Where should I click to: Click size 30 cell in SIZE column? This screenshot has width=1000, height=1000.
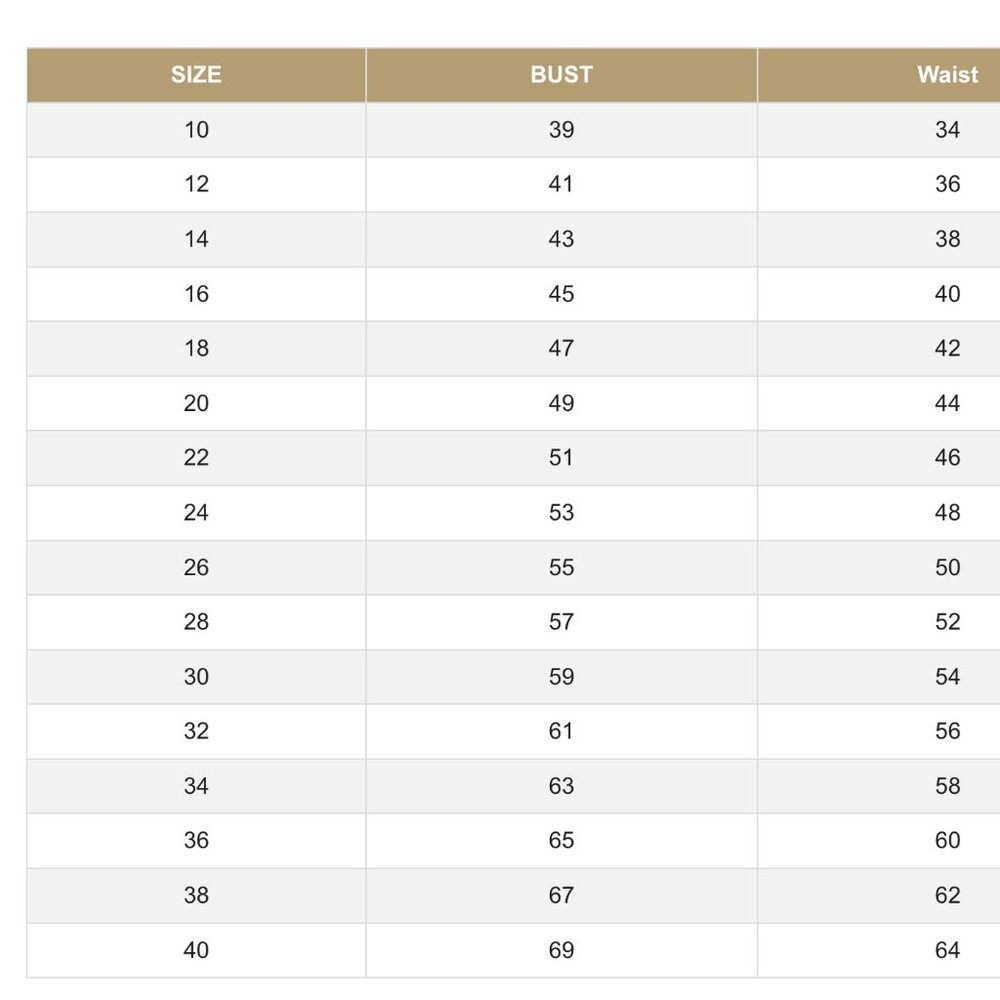point(196,677)
